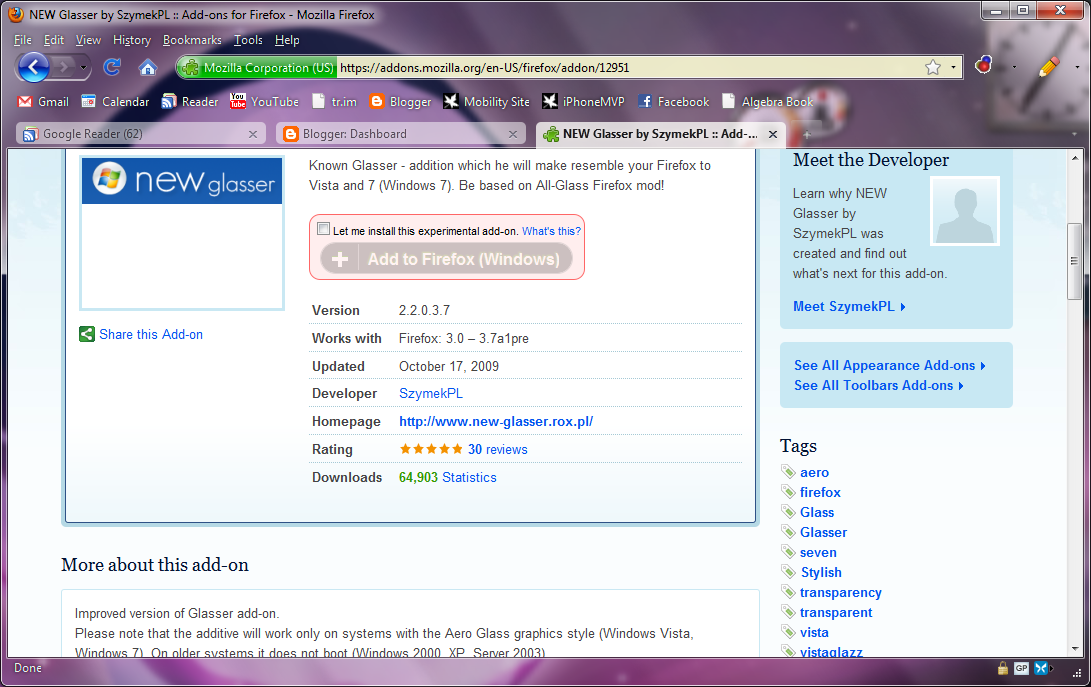Click Add to Firefox (Windows) button
The image size is (1091, 687).
point(446,259)
